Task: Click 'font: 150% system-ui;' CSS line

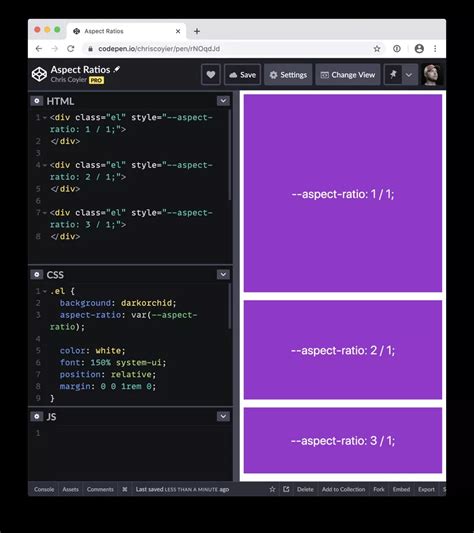Action: click(x=113, y=362)
